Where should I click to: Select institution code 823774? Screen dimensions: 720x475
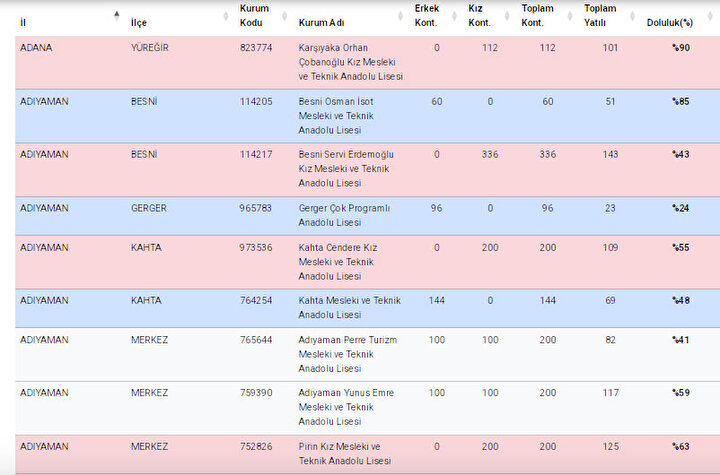pos(256,48)
